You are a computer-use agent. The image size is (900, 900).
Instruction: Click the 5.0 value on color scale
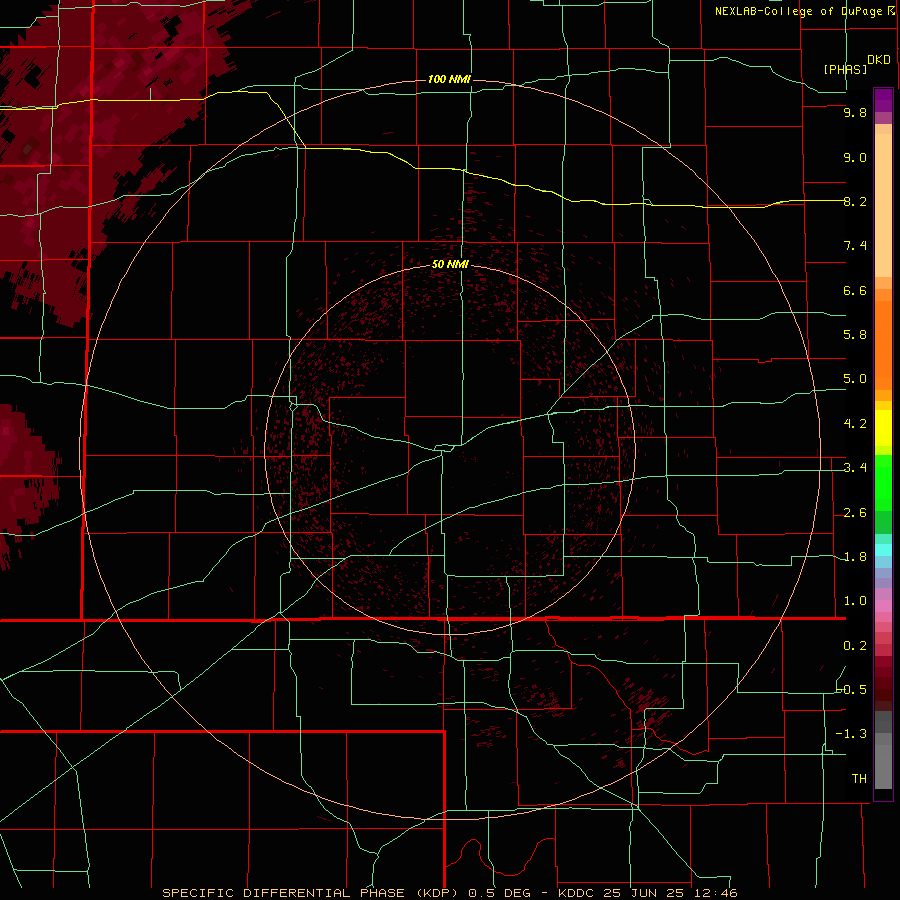click(x=855, y=379)
